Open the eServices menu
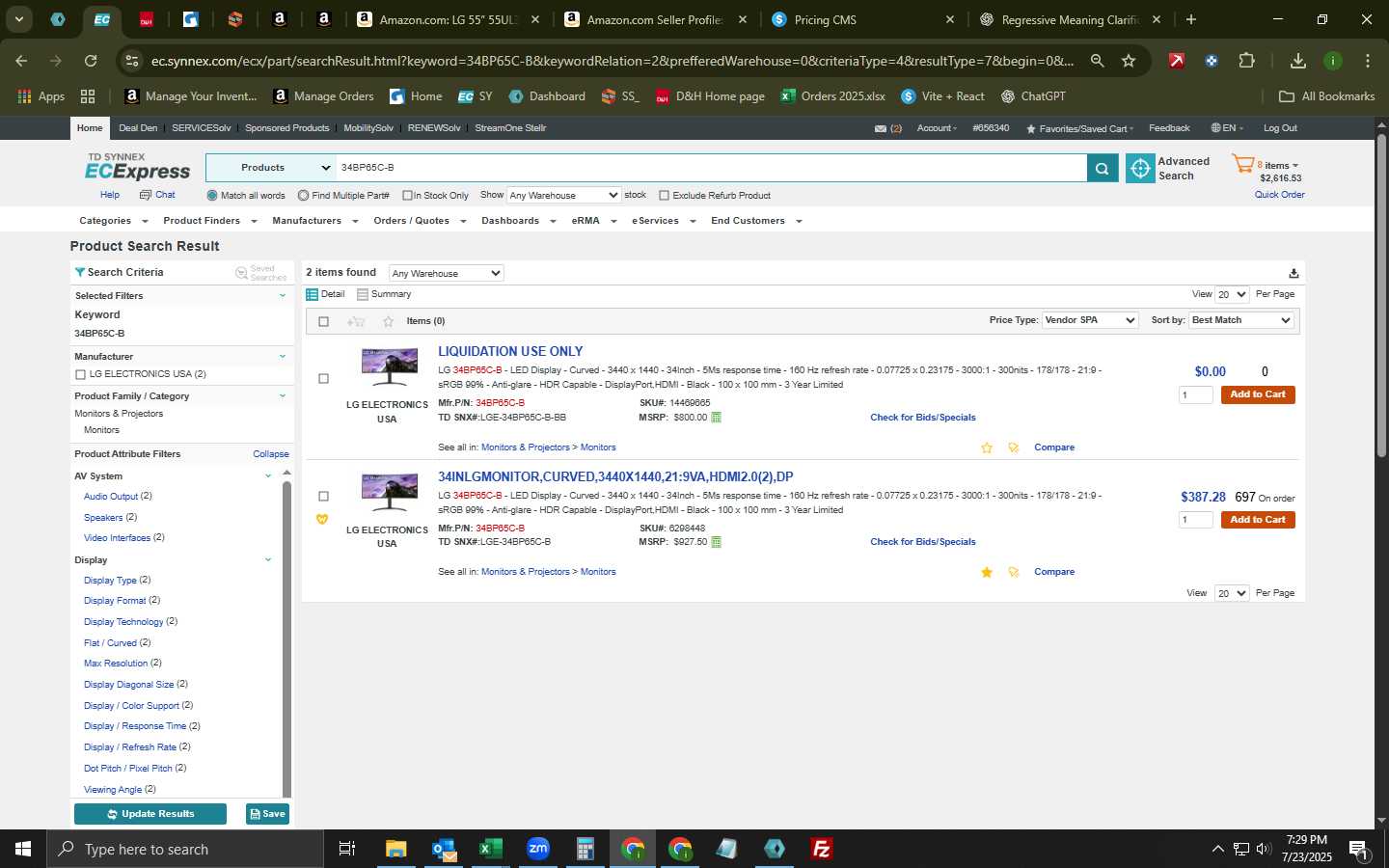Screen dimensions: 1389x868 pos(664,221)
